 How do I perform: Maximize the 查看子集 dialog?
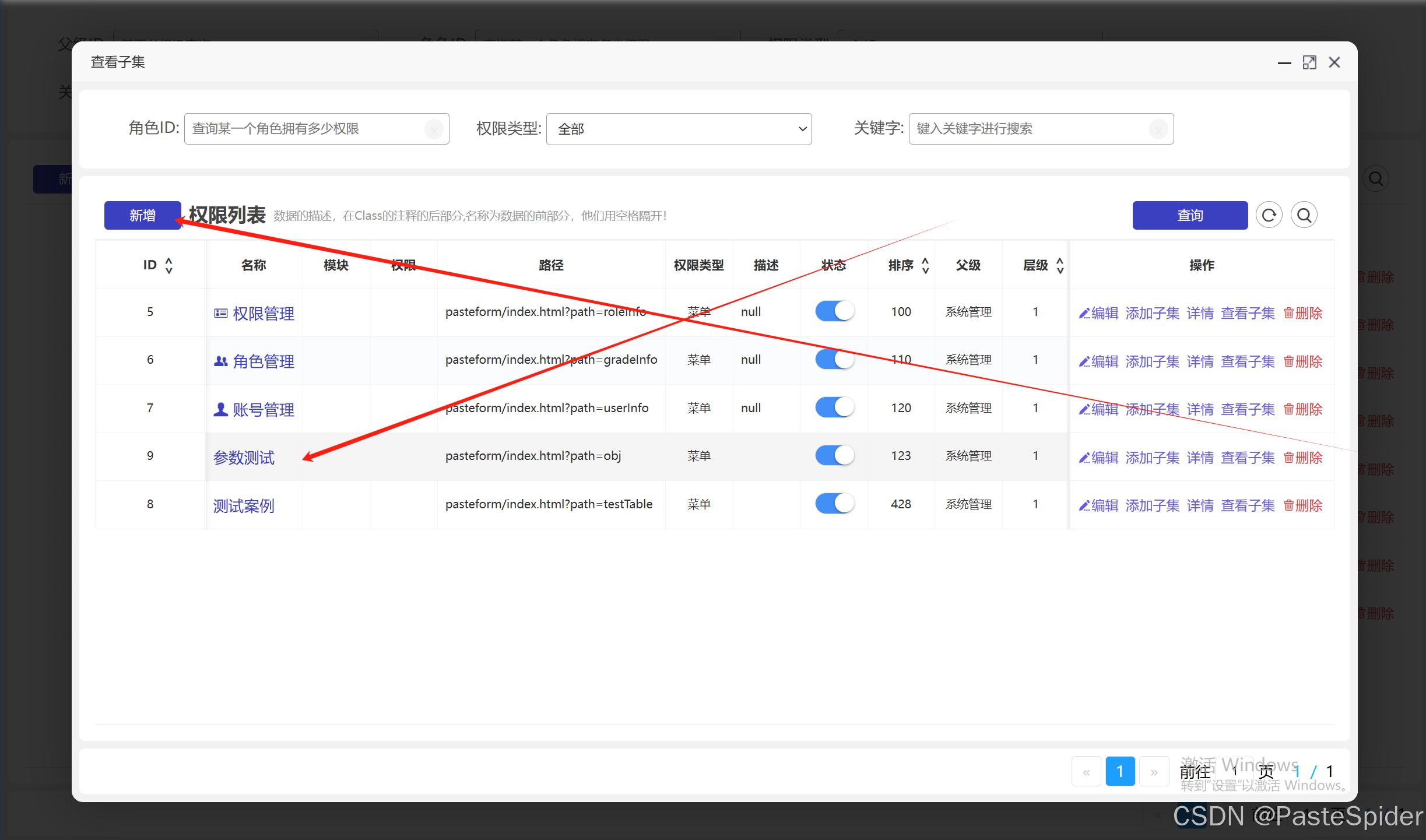click(1309, 63)
